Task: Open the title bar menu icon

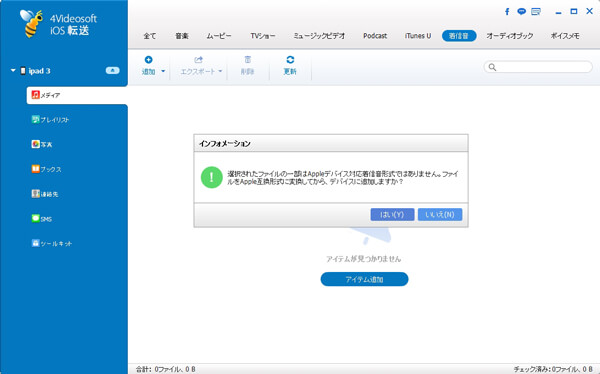Action: [x=536, y=11]
